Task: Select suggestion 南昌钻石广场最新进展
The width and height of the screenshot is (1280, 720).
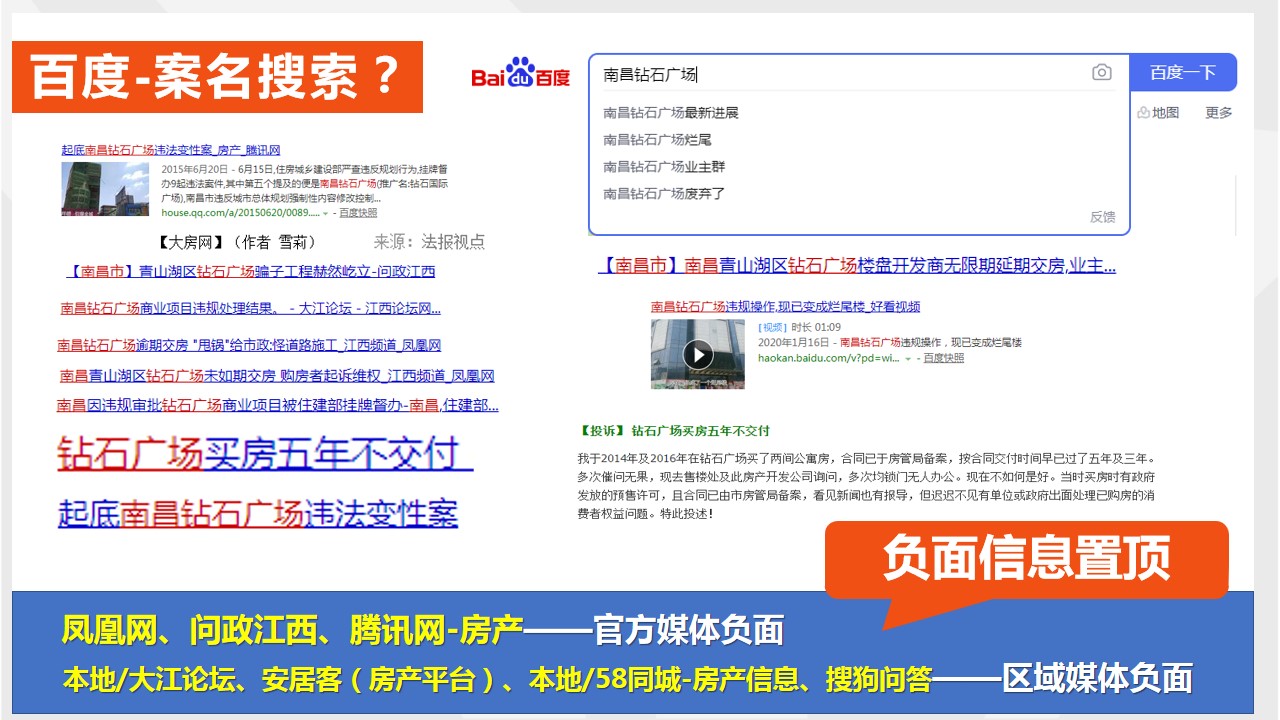Action: click(671, 113)
